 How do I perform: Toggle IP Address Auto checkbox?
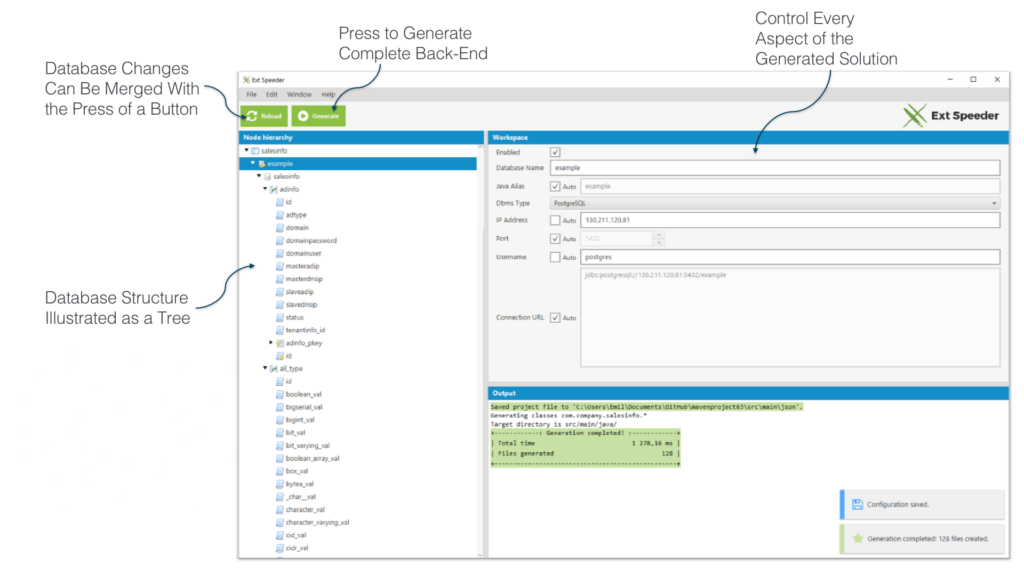pyautogui.click(x=555, y=220)
